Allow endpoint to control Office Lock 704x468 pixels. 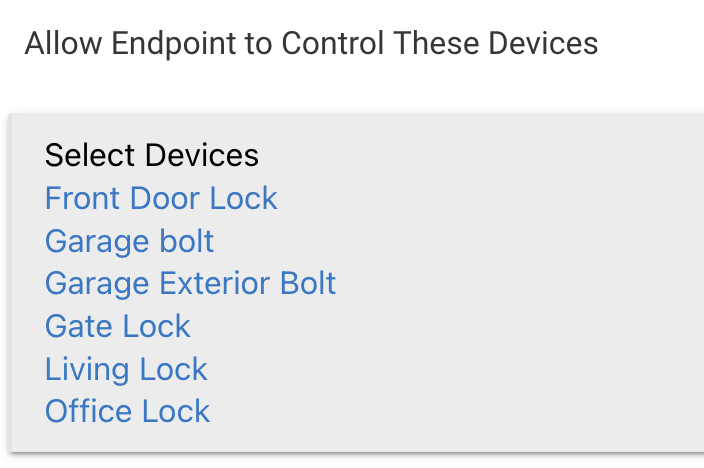pyautogui.click(x=127, y=411)
